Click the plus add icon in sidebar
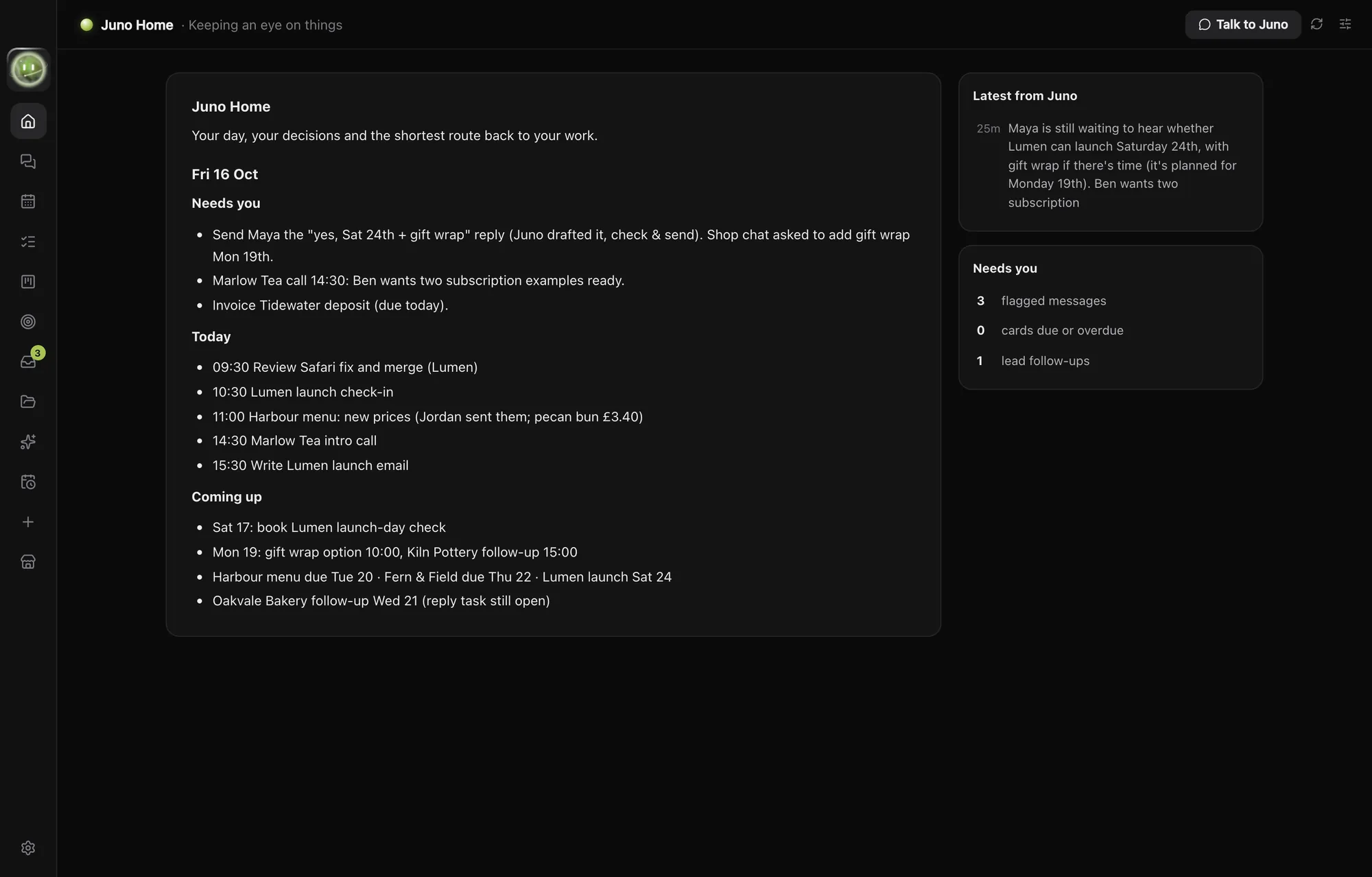Viewport: 1372px width, 877px height. click(28, 522)
